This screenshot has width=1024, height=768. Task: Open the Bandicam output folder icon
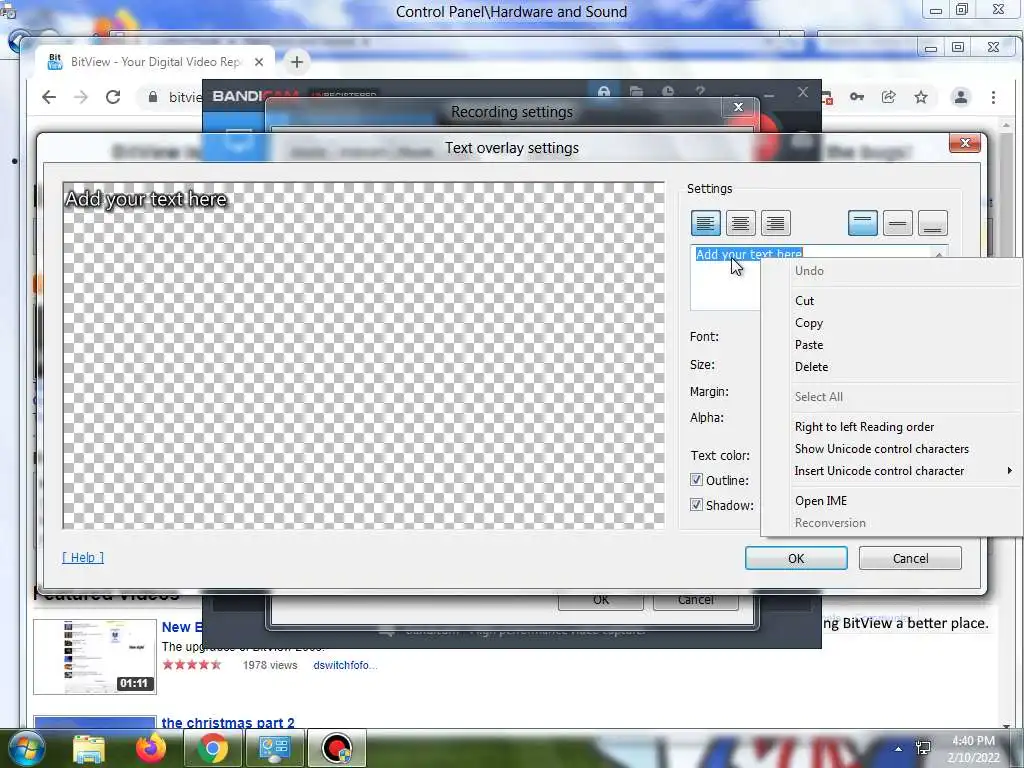point(636,91)
